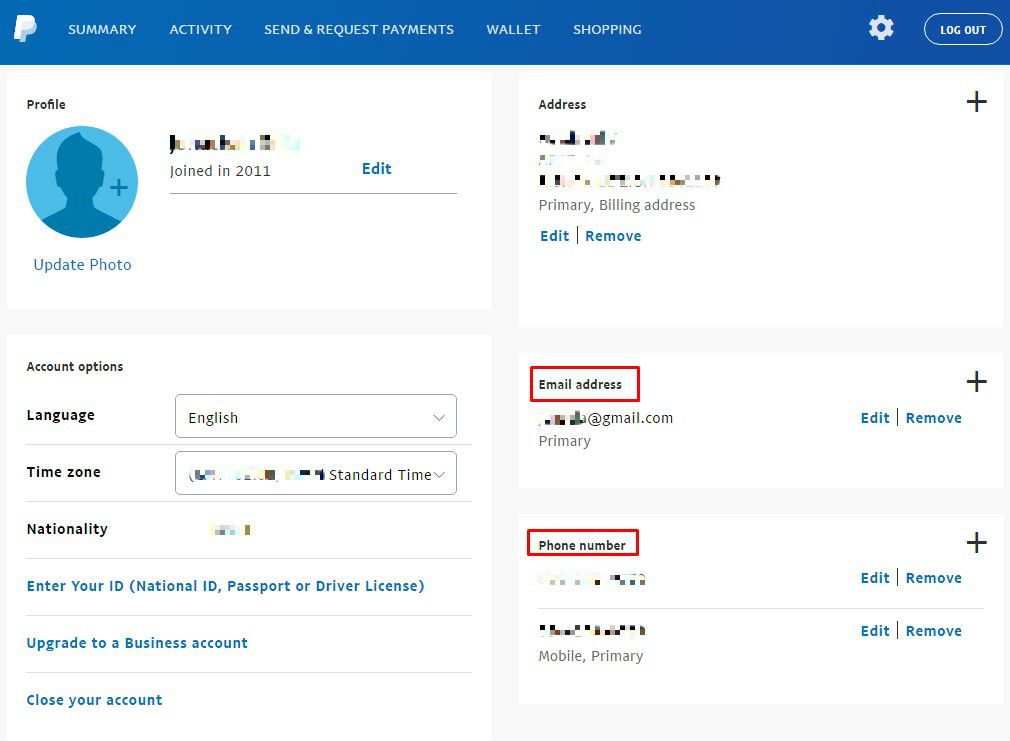Click the profile avatar picture
The image size is (1010, 741).
click(x=82, y=182)
